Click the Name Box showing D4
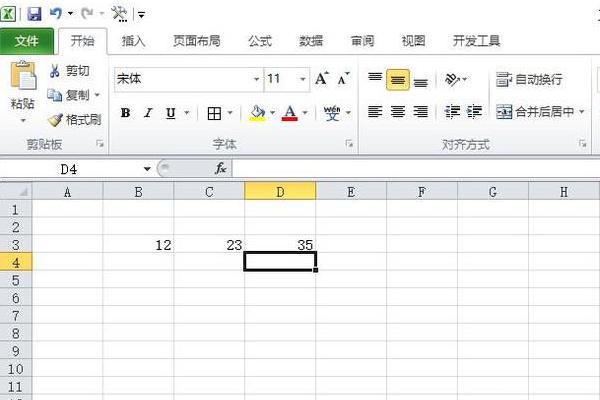The height and width of the screenshot is (400, 600). 69,169
